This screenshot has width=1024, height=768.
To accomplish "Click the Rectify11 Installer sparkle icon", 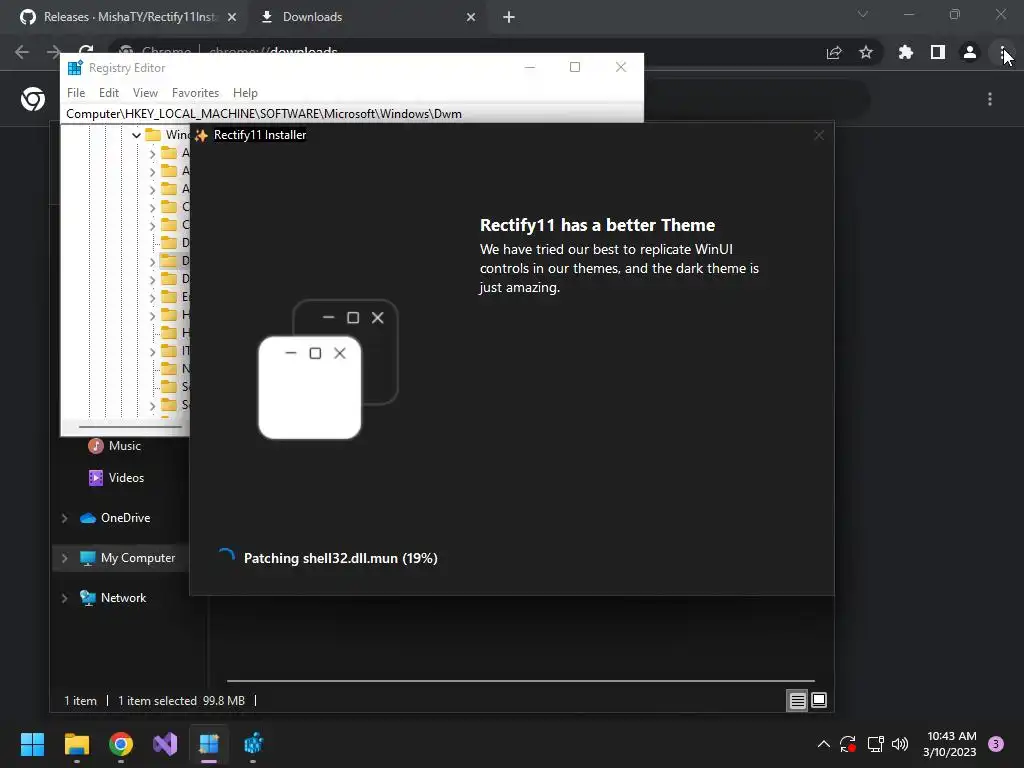I will coord(201,135).
